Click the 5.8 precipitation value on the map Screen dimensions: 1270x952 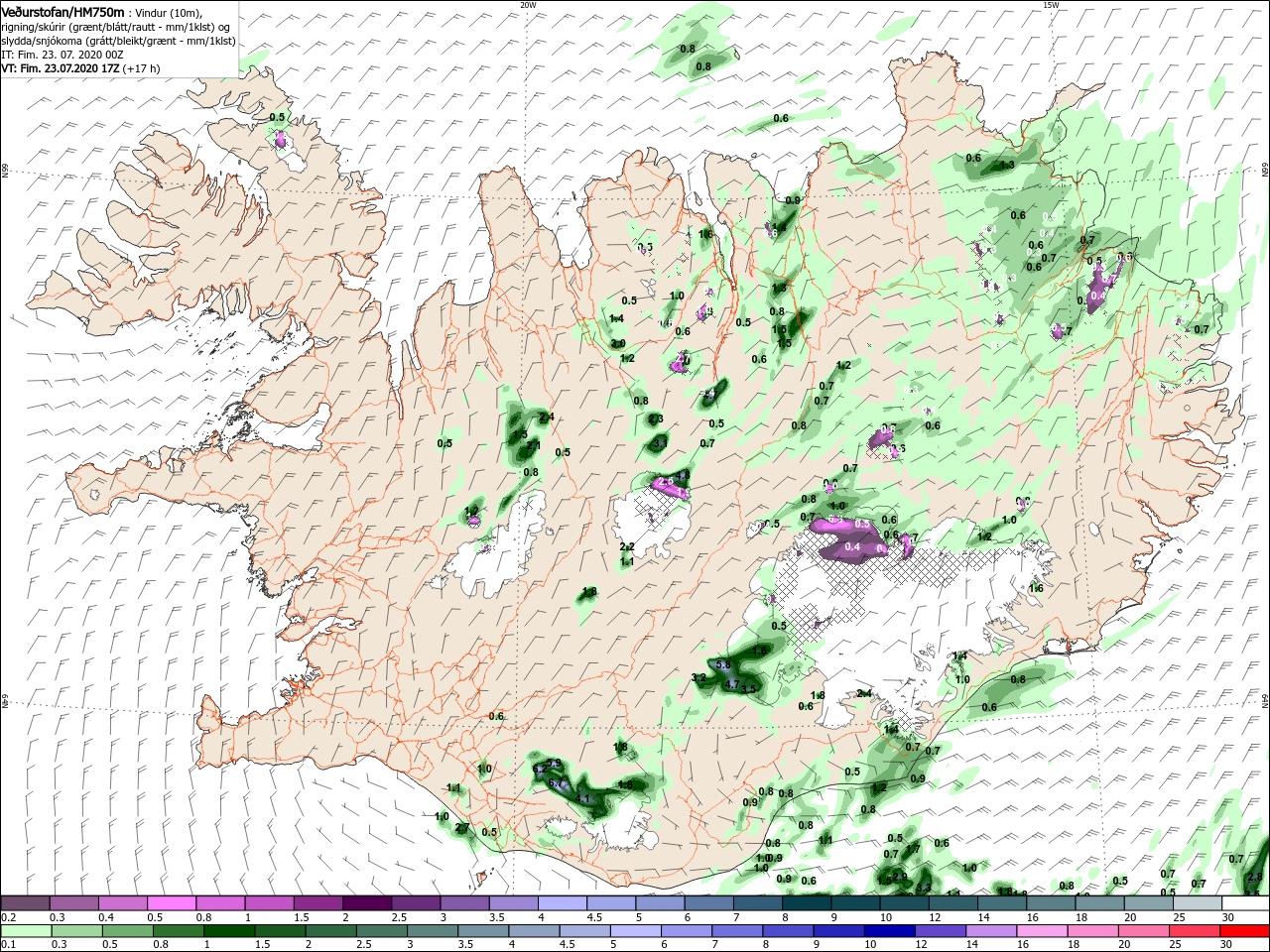pyautogui.click(x=723, y=664)
